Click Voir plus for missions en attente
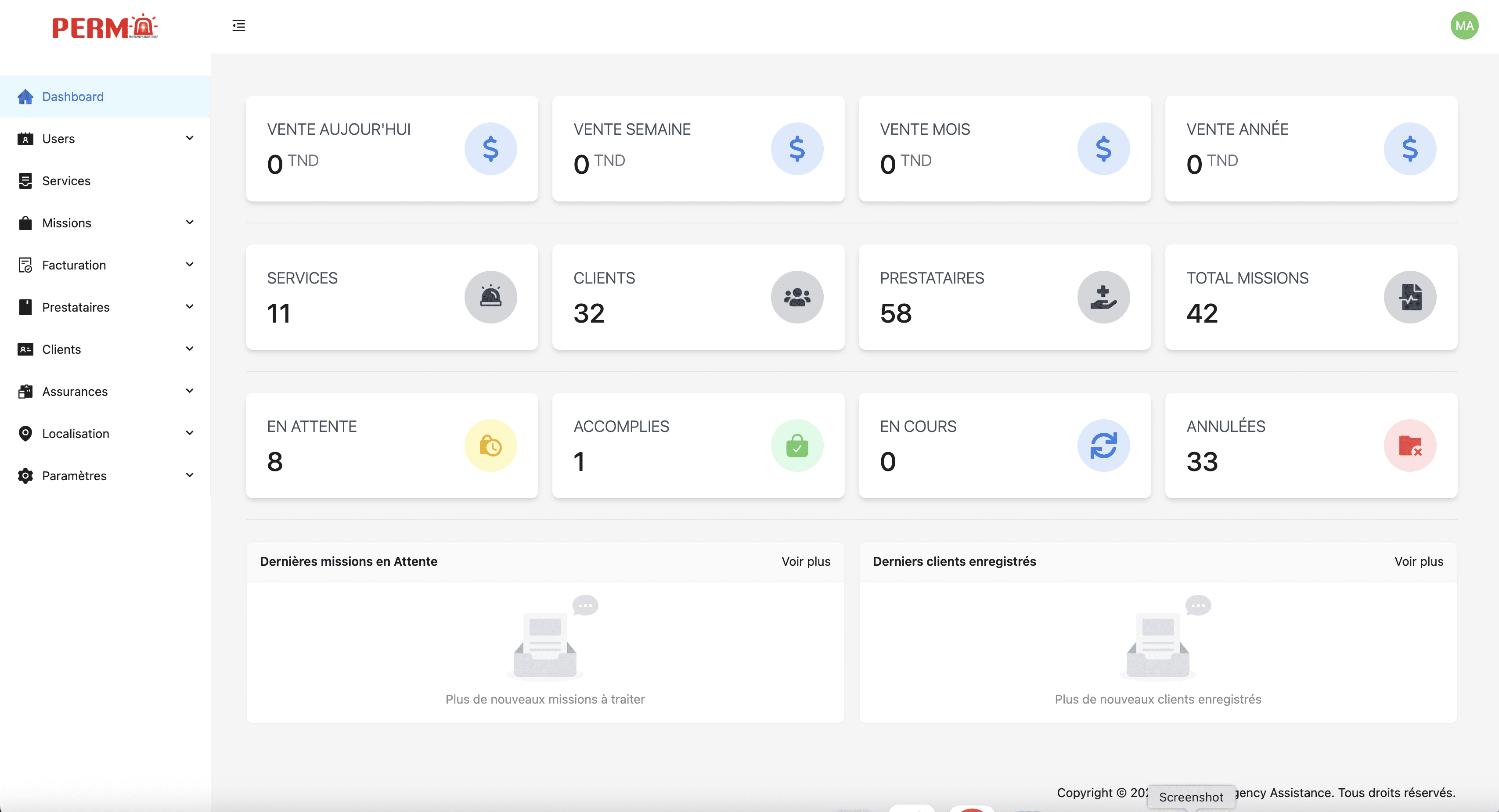The image size is (1499, 812). (x=805, y=561)
